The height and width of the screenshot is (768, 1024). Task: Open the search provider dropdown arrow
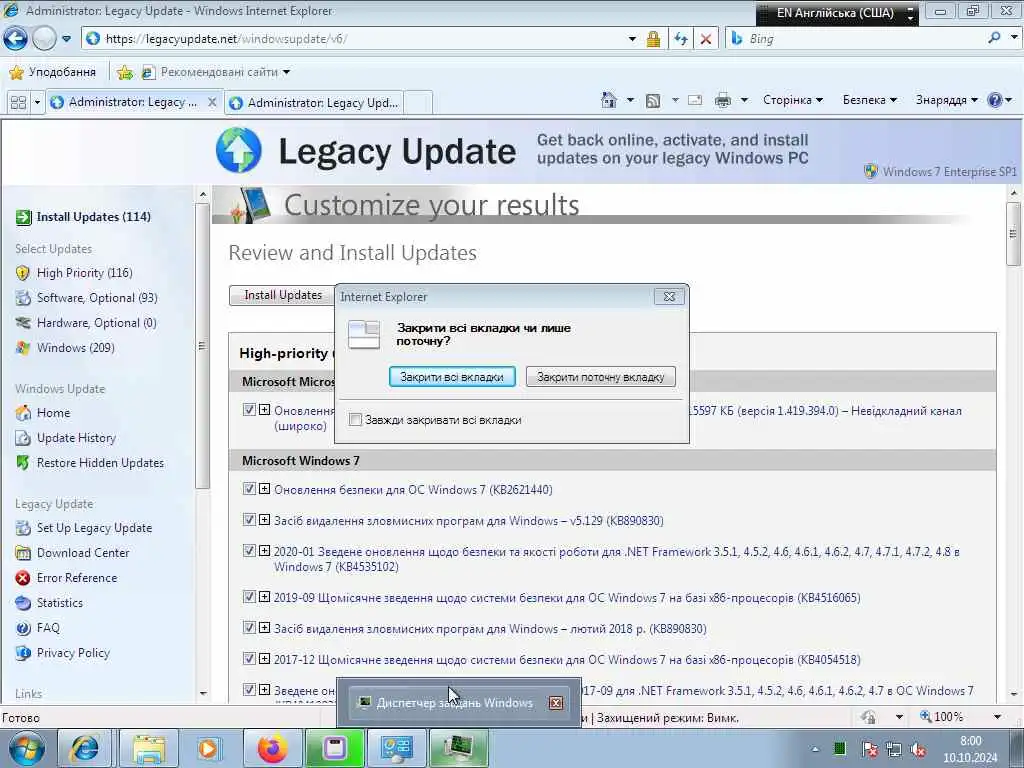(x=1014, y=38)
